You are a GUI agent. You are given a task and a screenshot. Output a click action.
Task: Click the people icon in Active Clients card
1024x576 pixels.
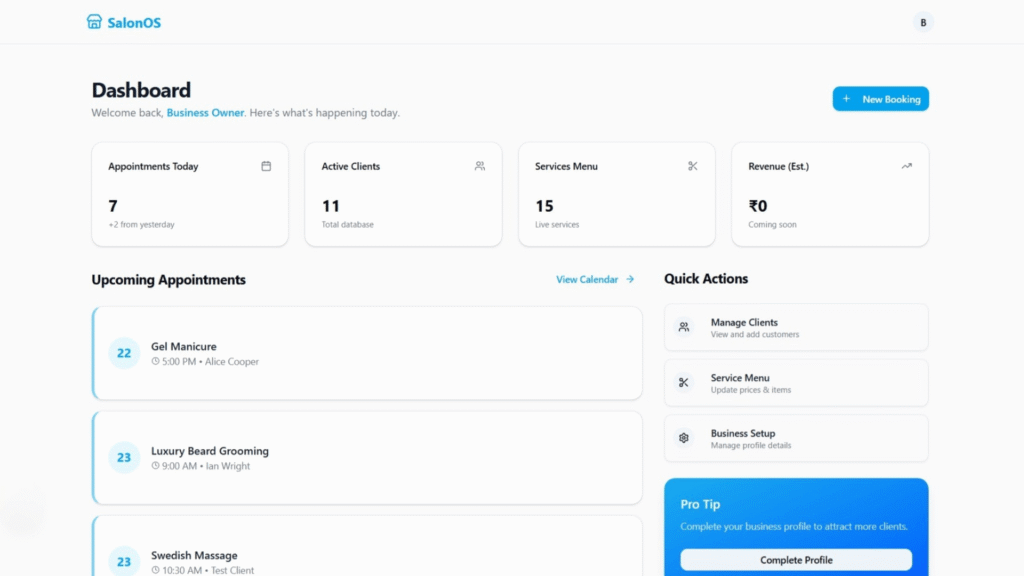coord(480,166)
